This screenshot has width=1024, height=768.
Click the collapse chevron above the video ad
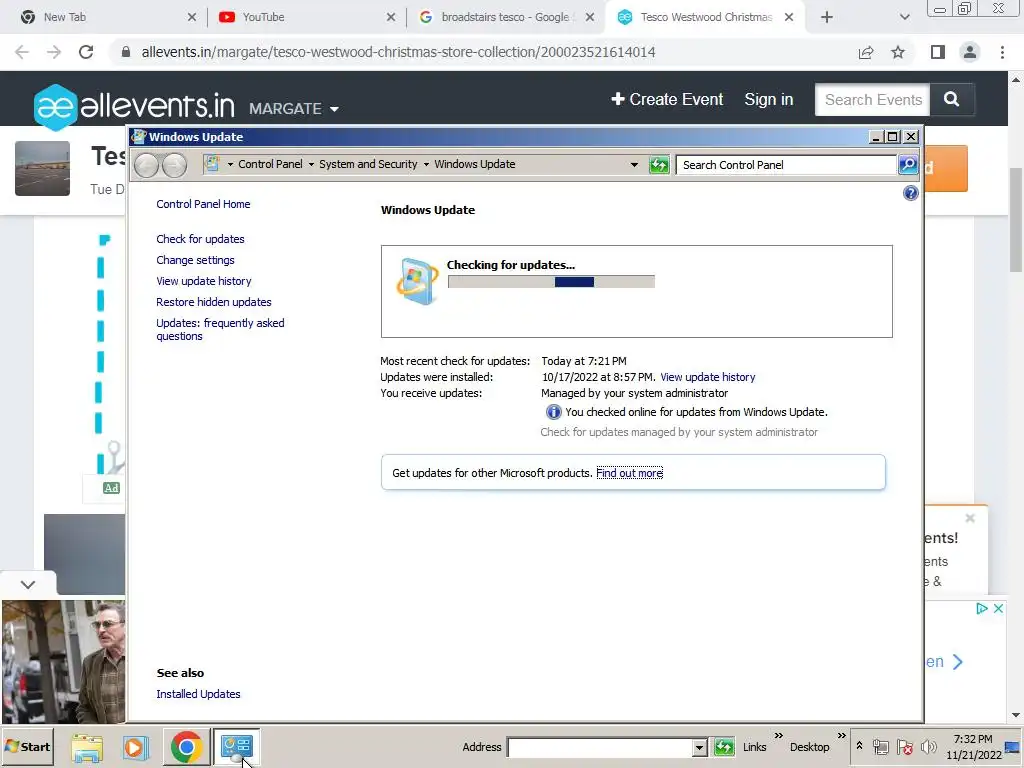tap(28, 584)
